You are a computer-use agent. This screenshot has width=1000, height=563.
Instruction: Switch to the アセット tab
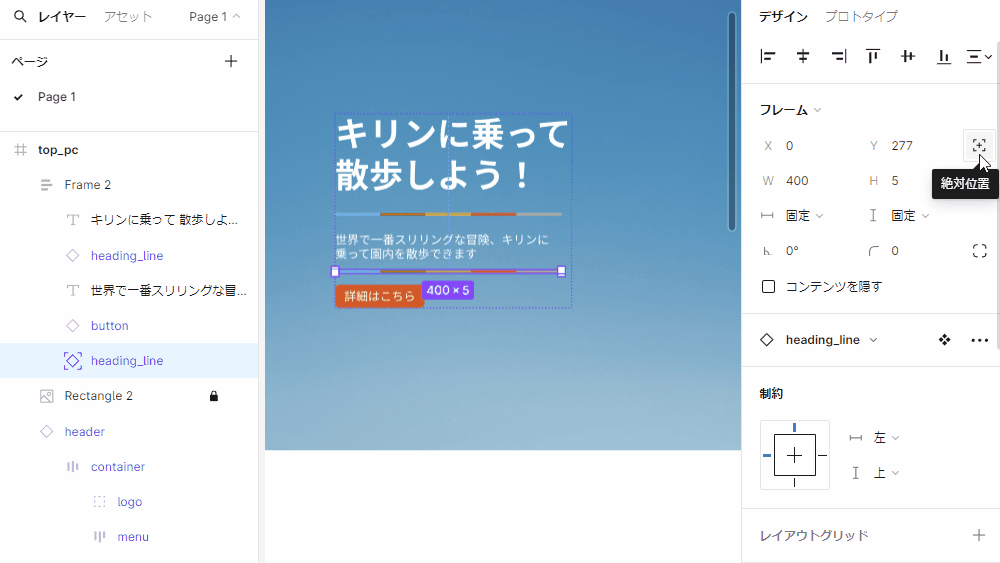128,17
